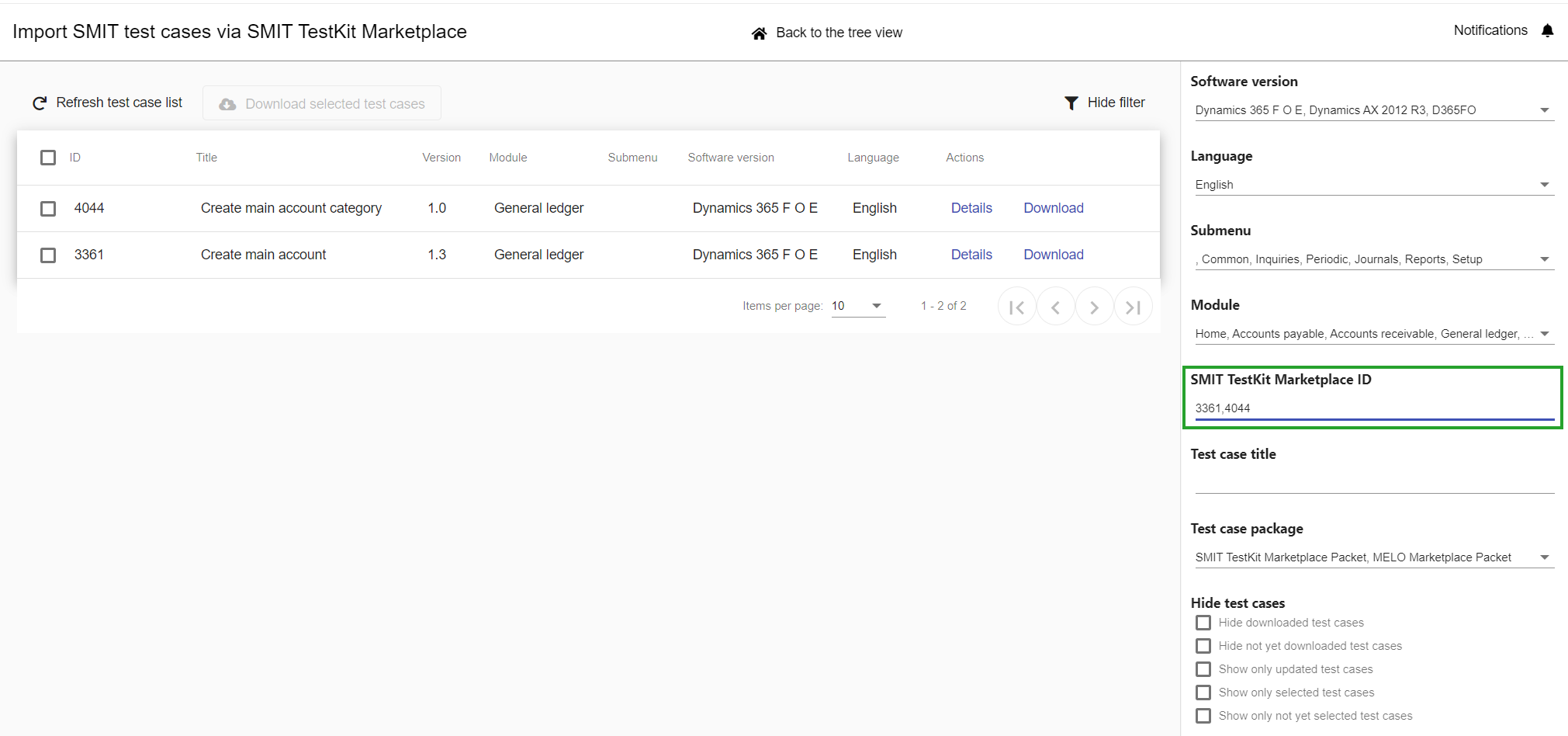Tick the select-all checkbox in table header
The height and width of the screenshot is (736, 1568).
coord(48,158)
